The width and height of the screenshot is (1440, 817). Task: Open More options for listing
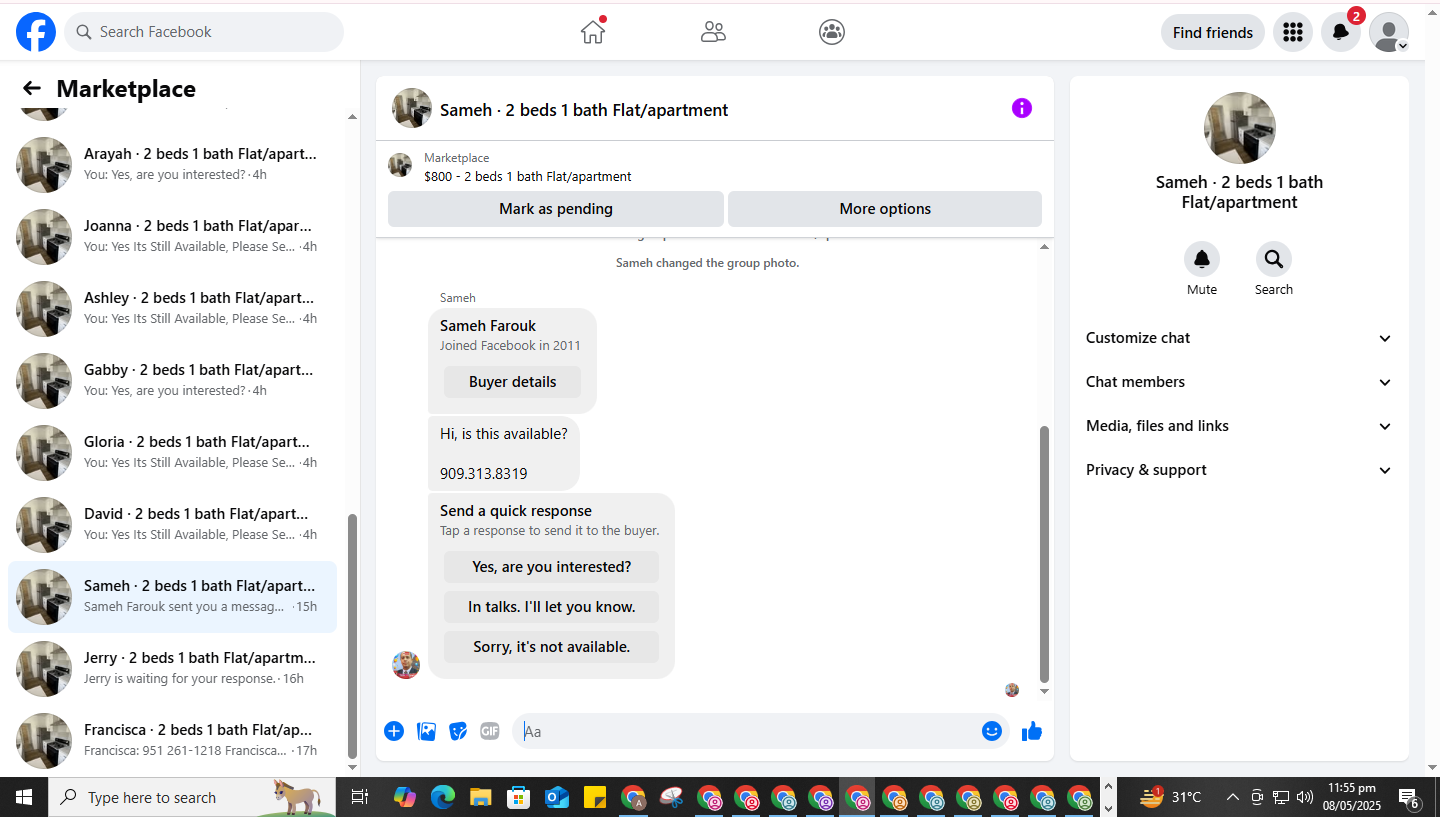coord(885,209)
